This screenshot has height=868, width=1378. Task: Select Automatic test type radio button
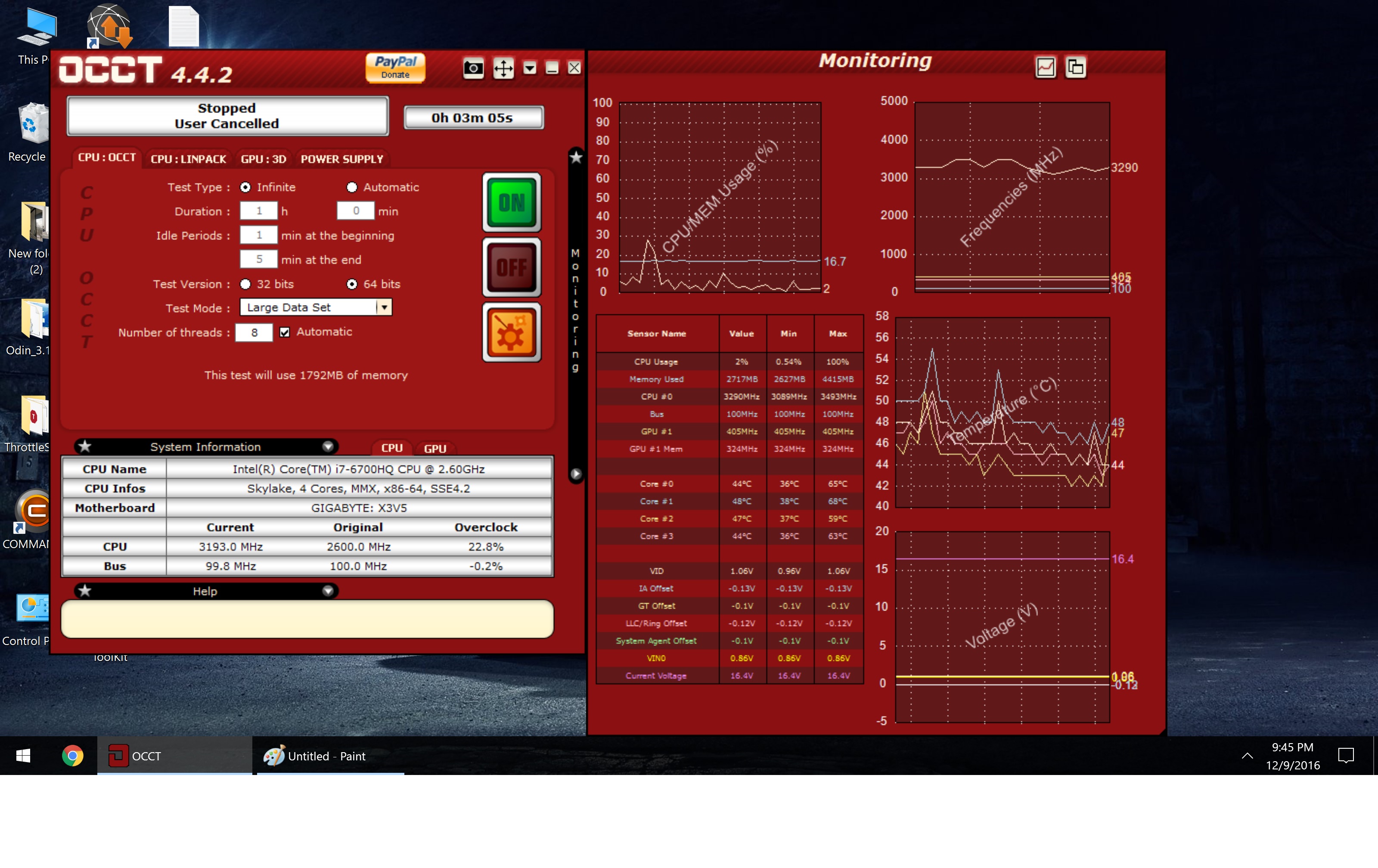[352, 188]
